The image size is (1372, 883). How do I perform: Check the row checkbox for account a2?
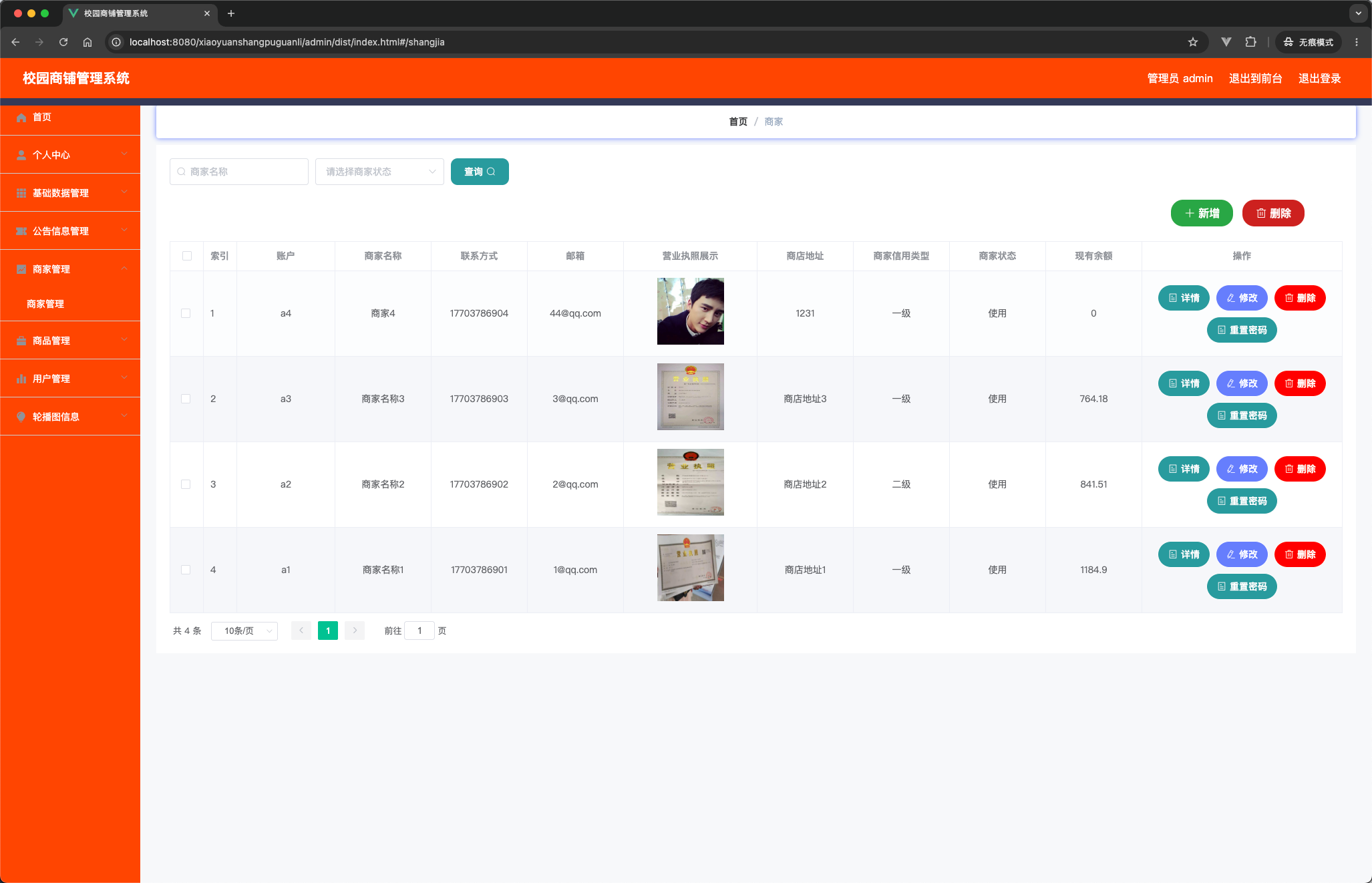coord(186,484)
